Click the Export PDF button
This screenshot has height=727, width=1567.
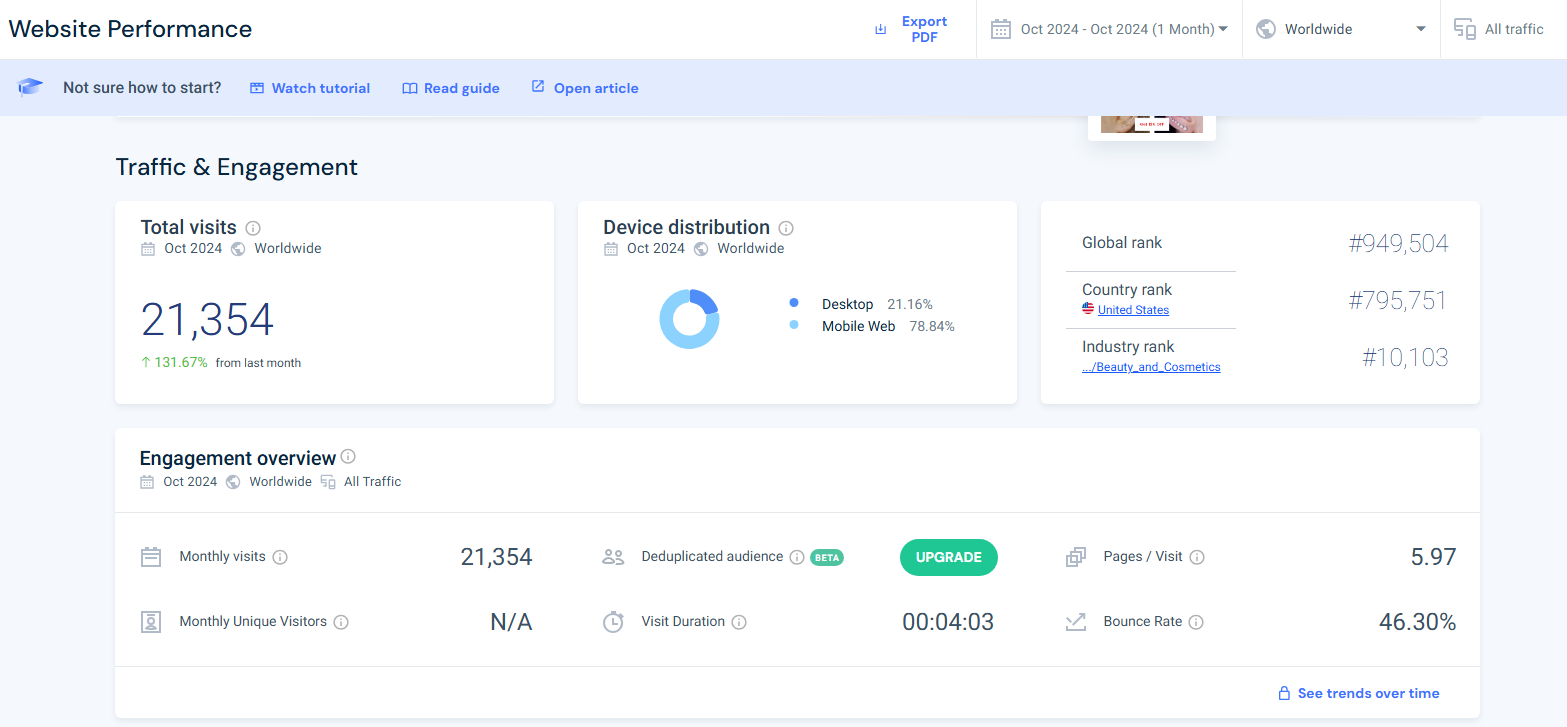(912, 29)
